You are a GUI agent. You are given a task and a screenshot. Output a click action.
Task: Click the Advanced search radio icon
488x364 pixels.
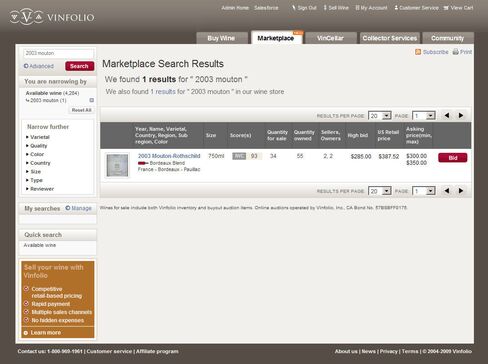point(26,66)
